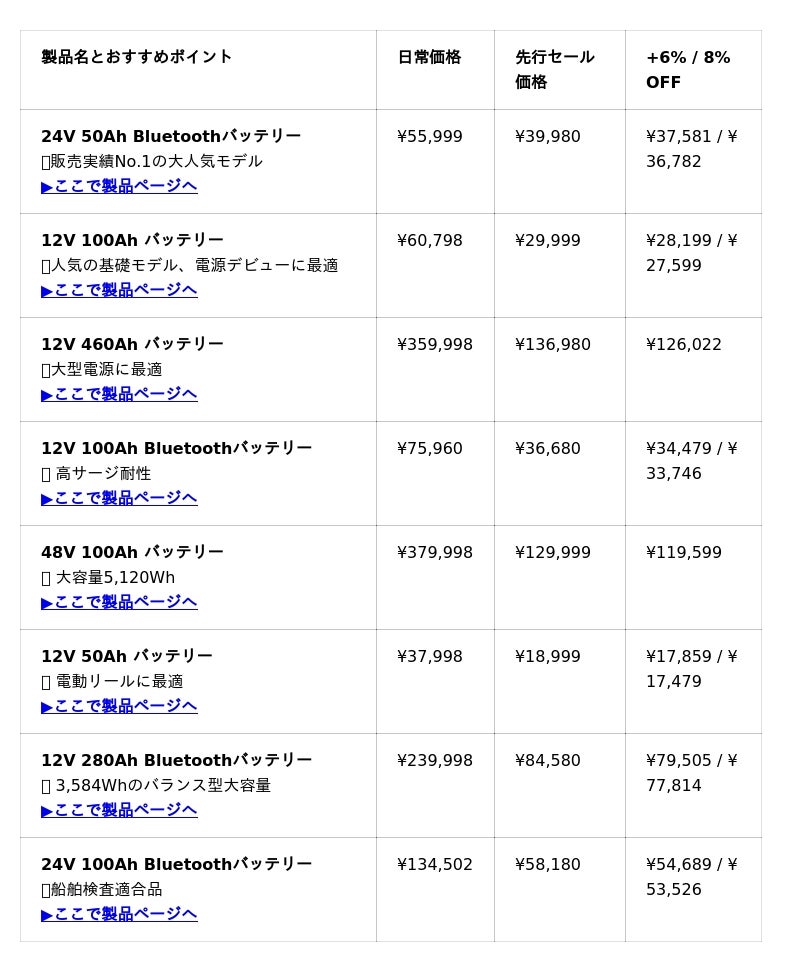Screen dimensions: 800x972
Task: Click the 12V 460Ah バッテリー product title
Action: [132, 344]
